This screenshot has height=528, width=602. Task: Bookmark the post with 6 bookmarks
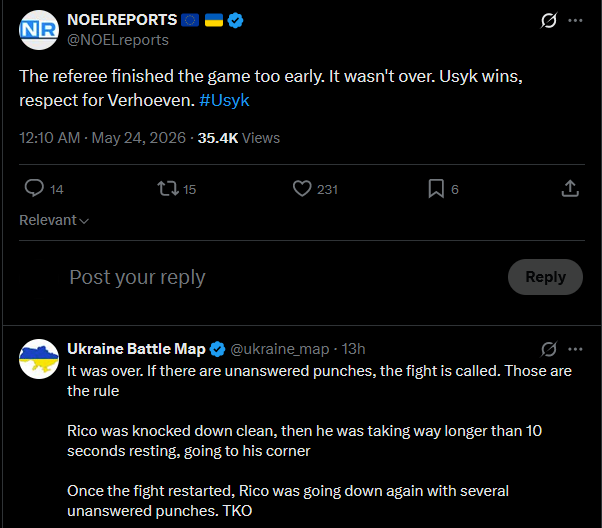tap(436, 189)
